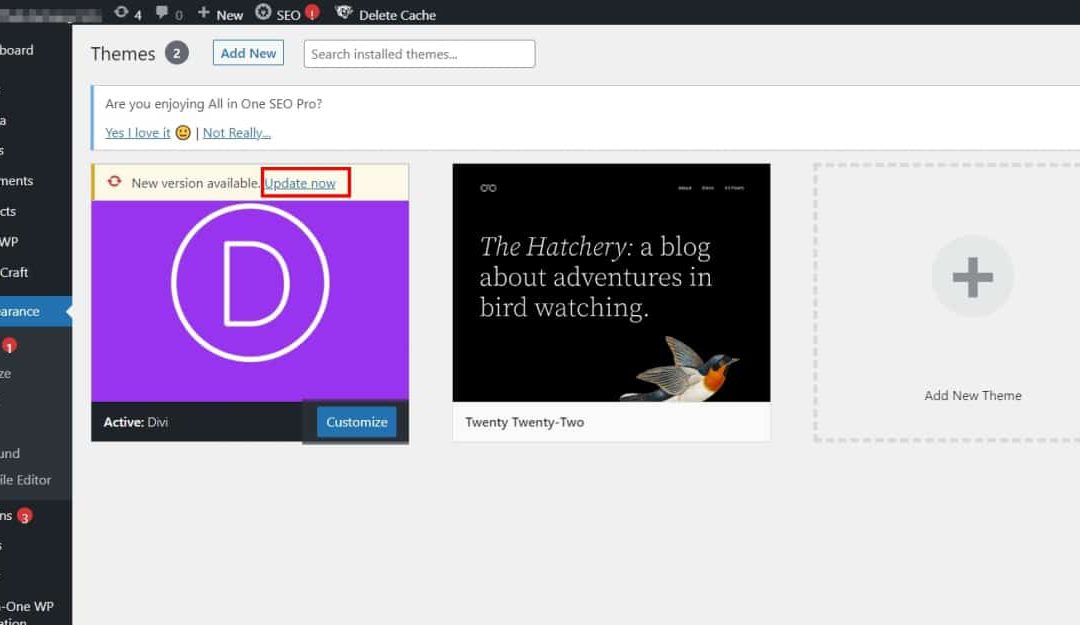Open the Craft sidebar menu item
This screenshot has height=625, width=1080.
pyautogui.click(x=14, y=272)
